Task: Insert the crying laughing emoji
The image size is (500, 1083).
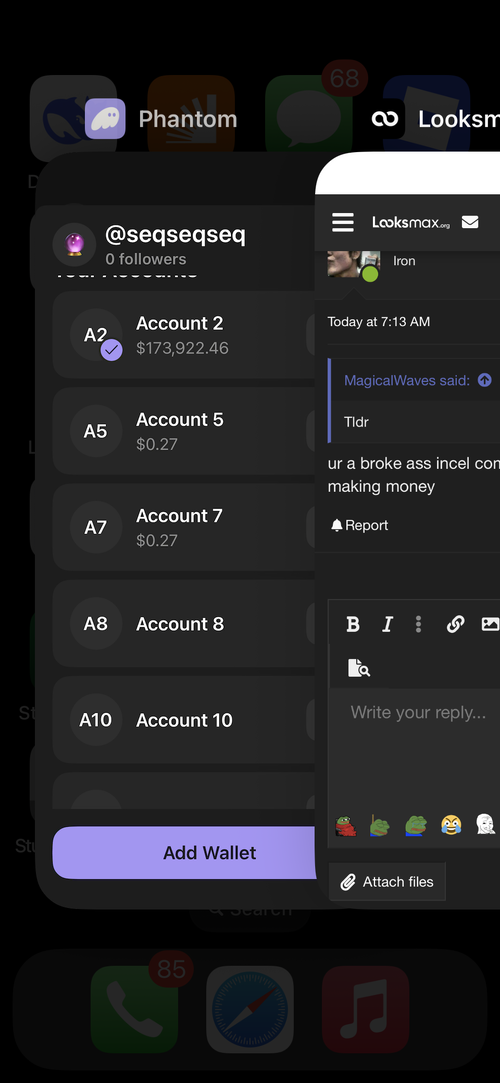Action: click(x=451, y=825)
